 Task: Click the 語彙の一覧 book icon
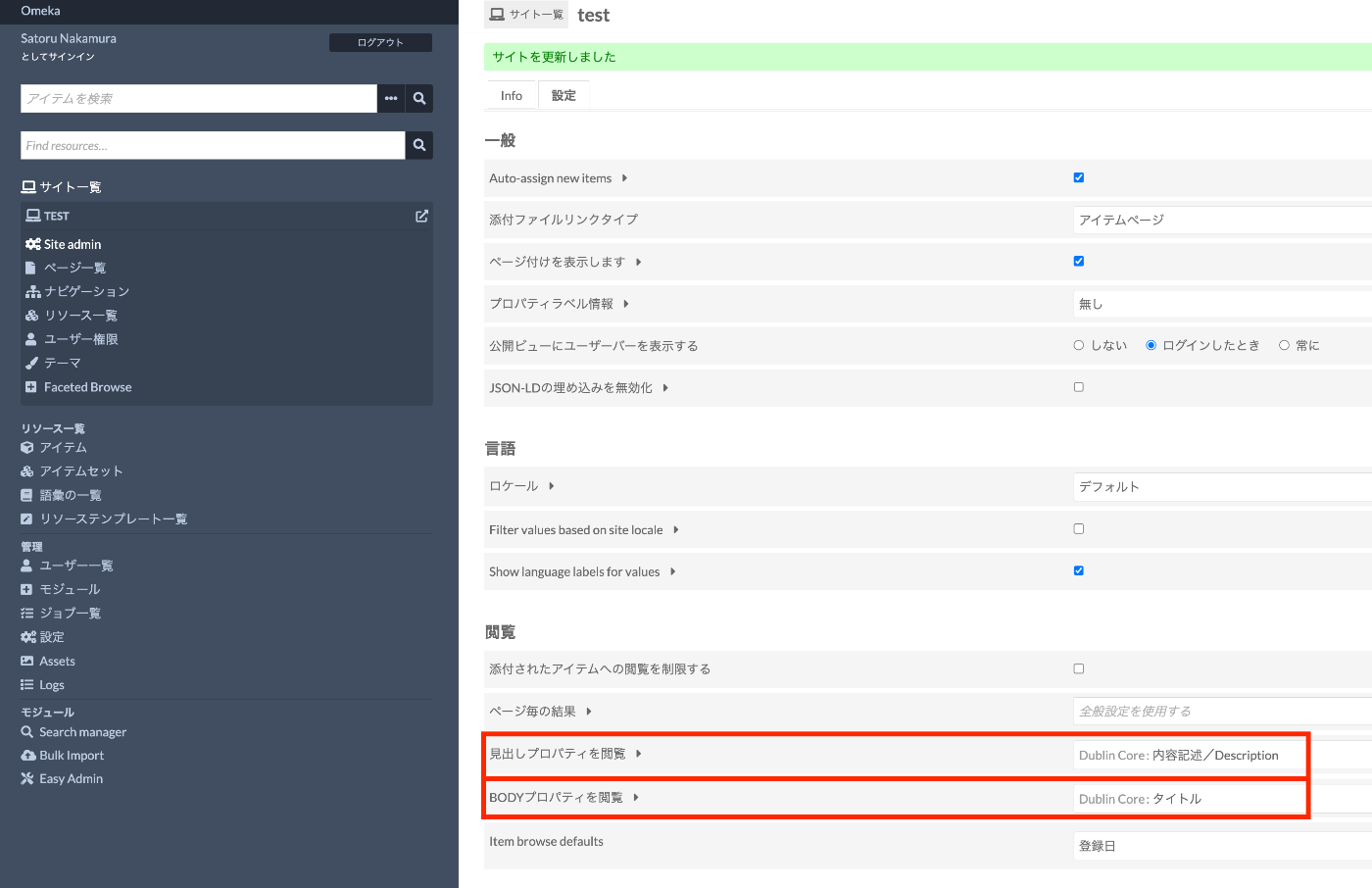tap(26, 495)
